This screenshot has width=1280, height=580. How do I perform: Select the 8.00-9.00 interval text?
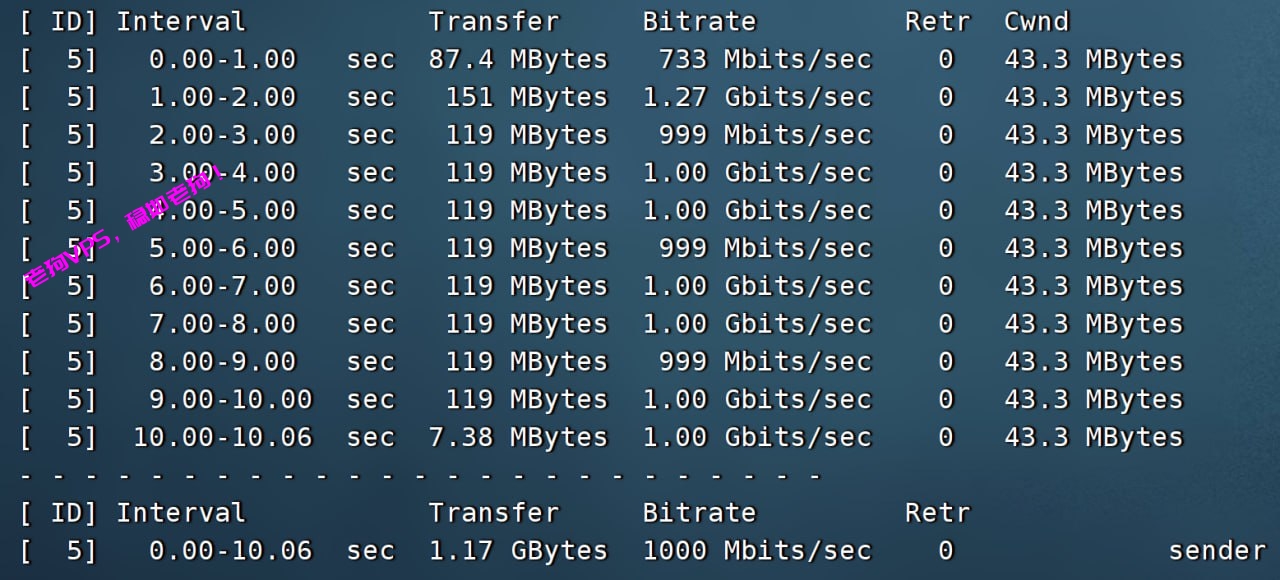tap(222, 362)
